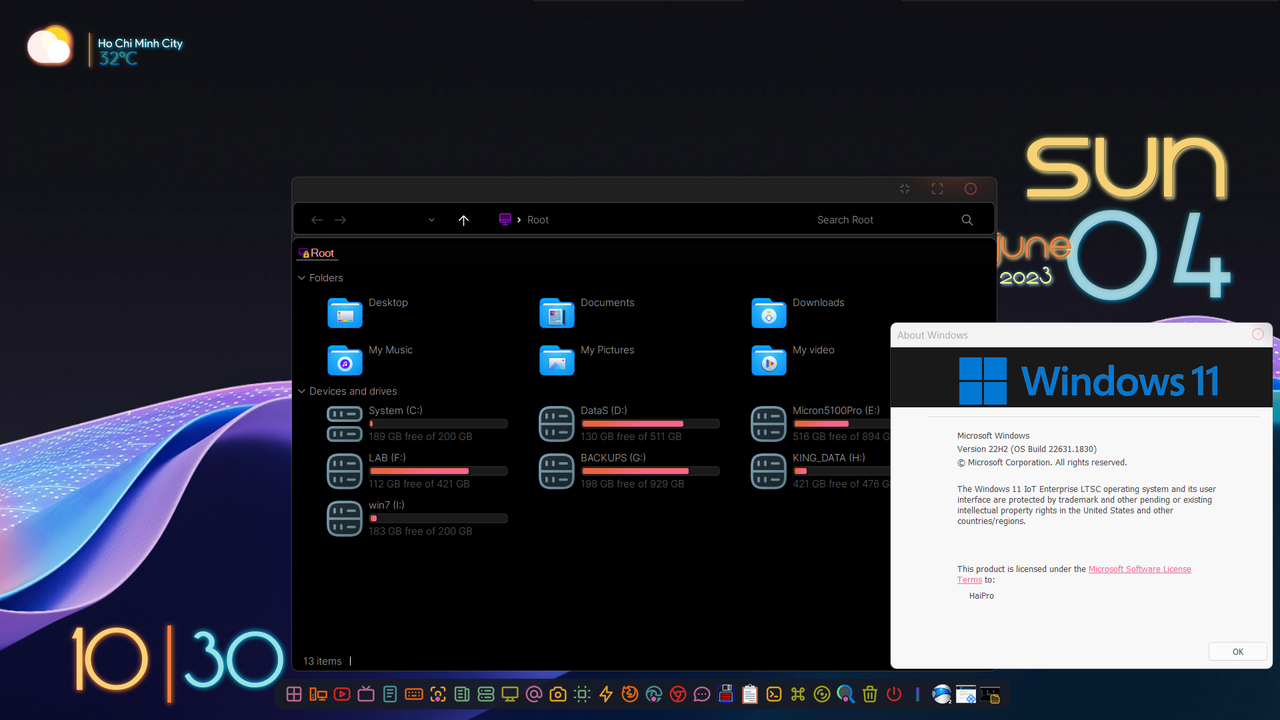The width and height of the screenshot is (1280, 720).
Task: Open the pink chat bubble icon in dock
Action: click(702, 694)
